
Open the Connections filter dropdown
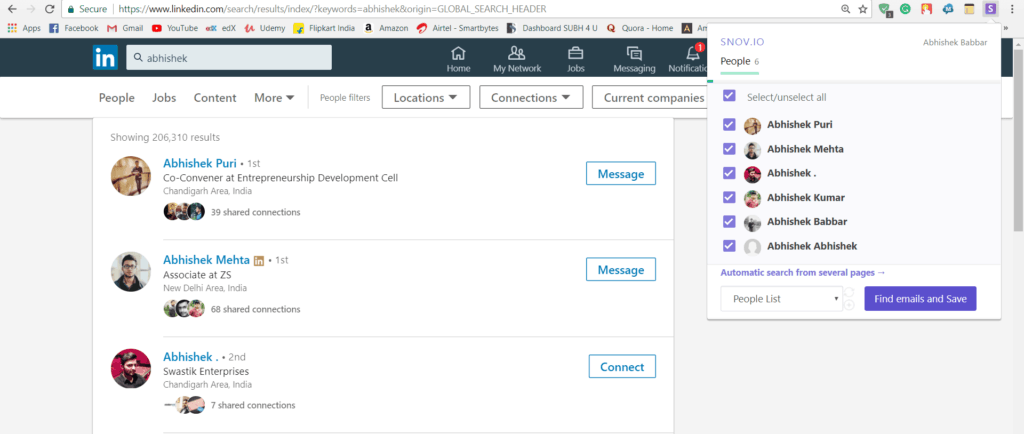click(530, 97)
